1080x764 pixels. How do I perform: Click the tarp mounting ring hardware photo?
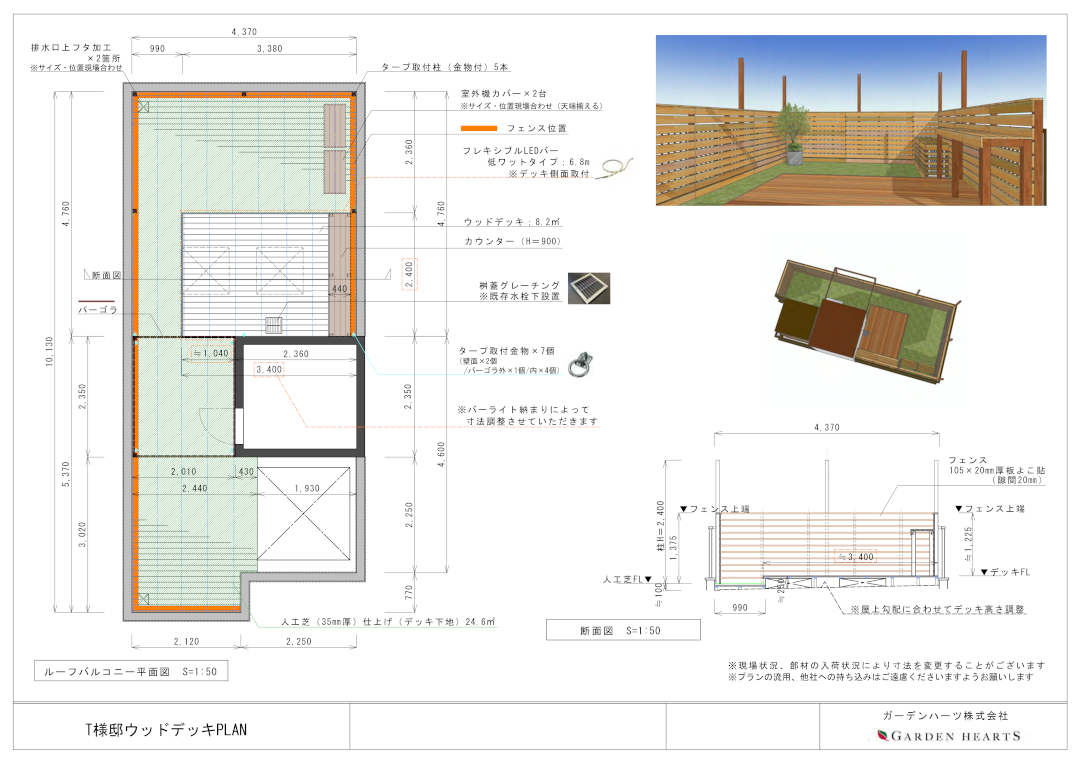pyautogui.click(x=581, y=362)
